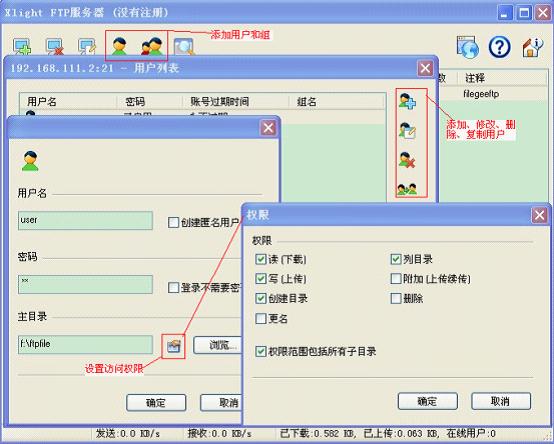Close the user edit dialog
The height and width of the screenshot is (444, 554).
coord(268,128)
